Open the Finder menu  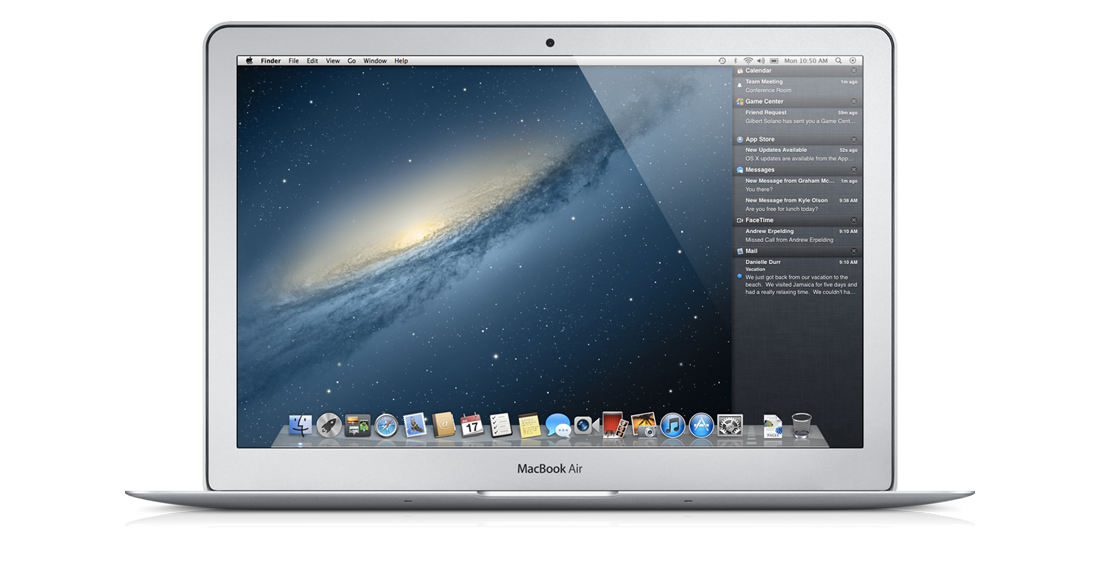coord(271,61)
